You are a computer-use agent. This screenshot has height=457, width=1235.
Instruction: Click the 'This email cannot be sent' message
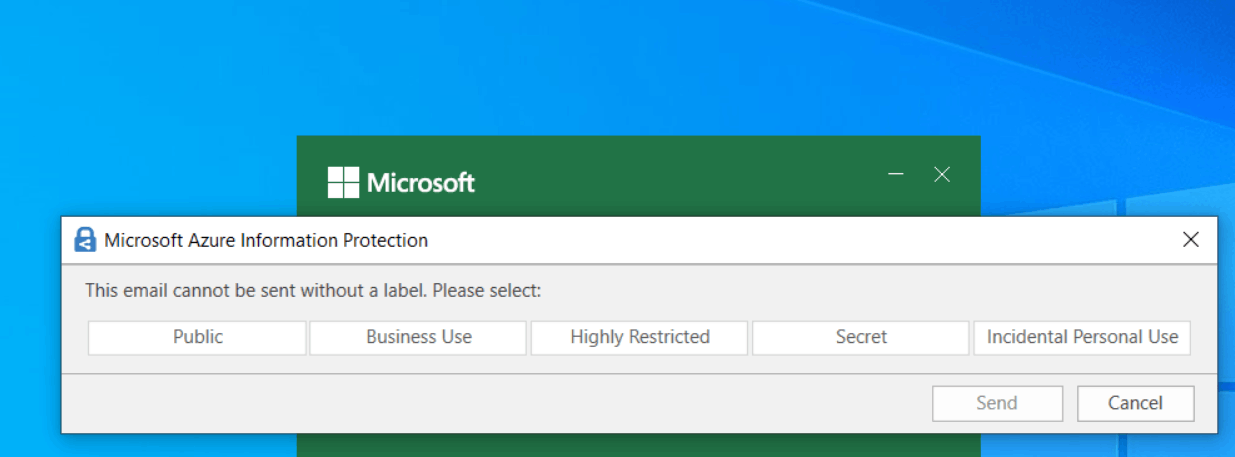point(313,291)
